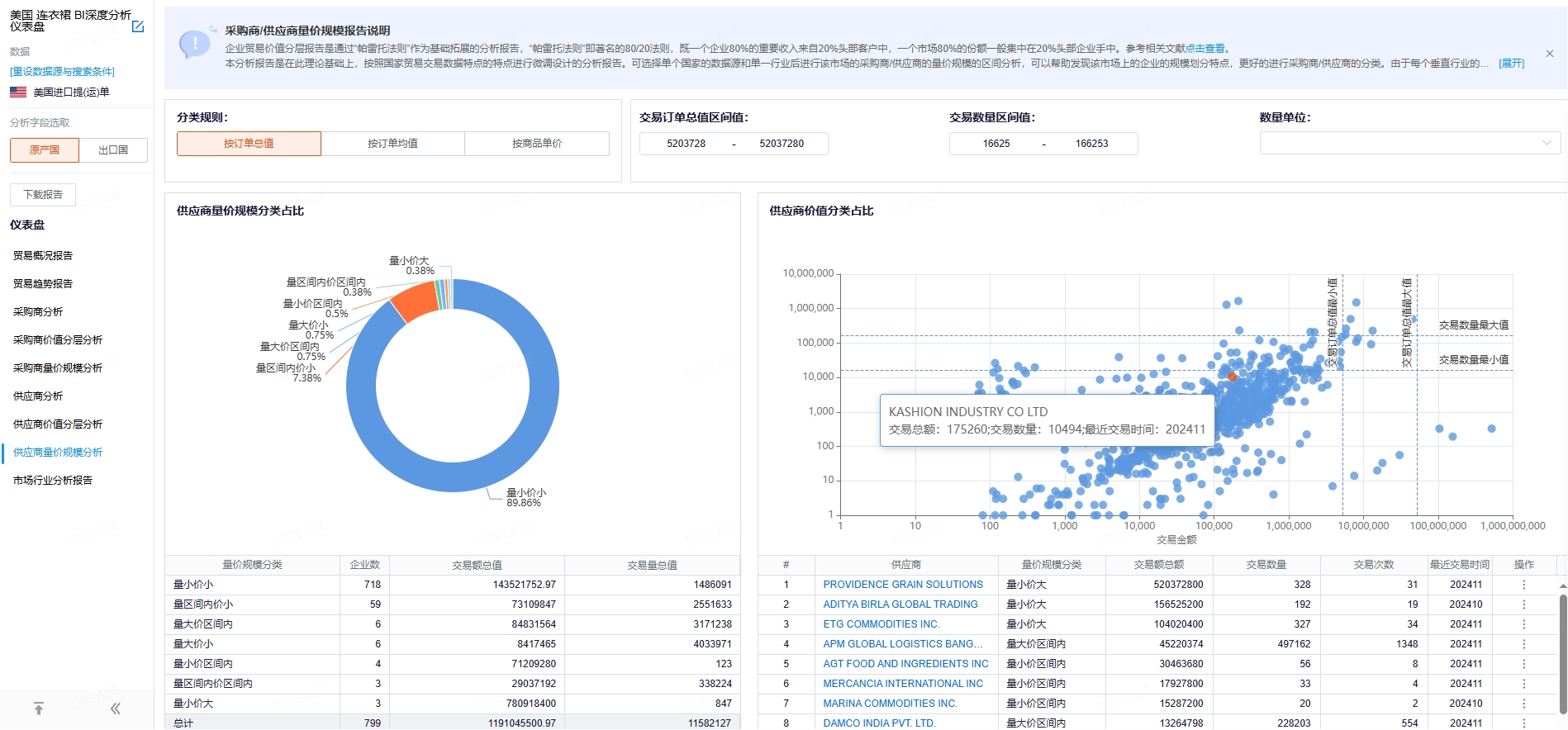The height and width of the screenshot is (730, 1568).
Task: Open the dashboard title edit icon
Action: click(x=138, y=26)
